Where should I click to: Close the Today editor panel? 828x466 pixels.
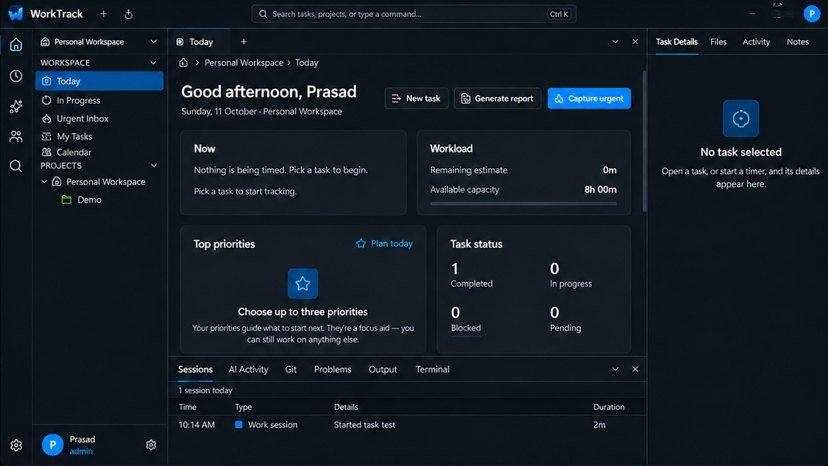point(635,42)
